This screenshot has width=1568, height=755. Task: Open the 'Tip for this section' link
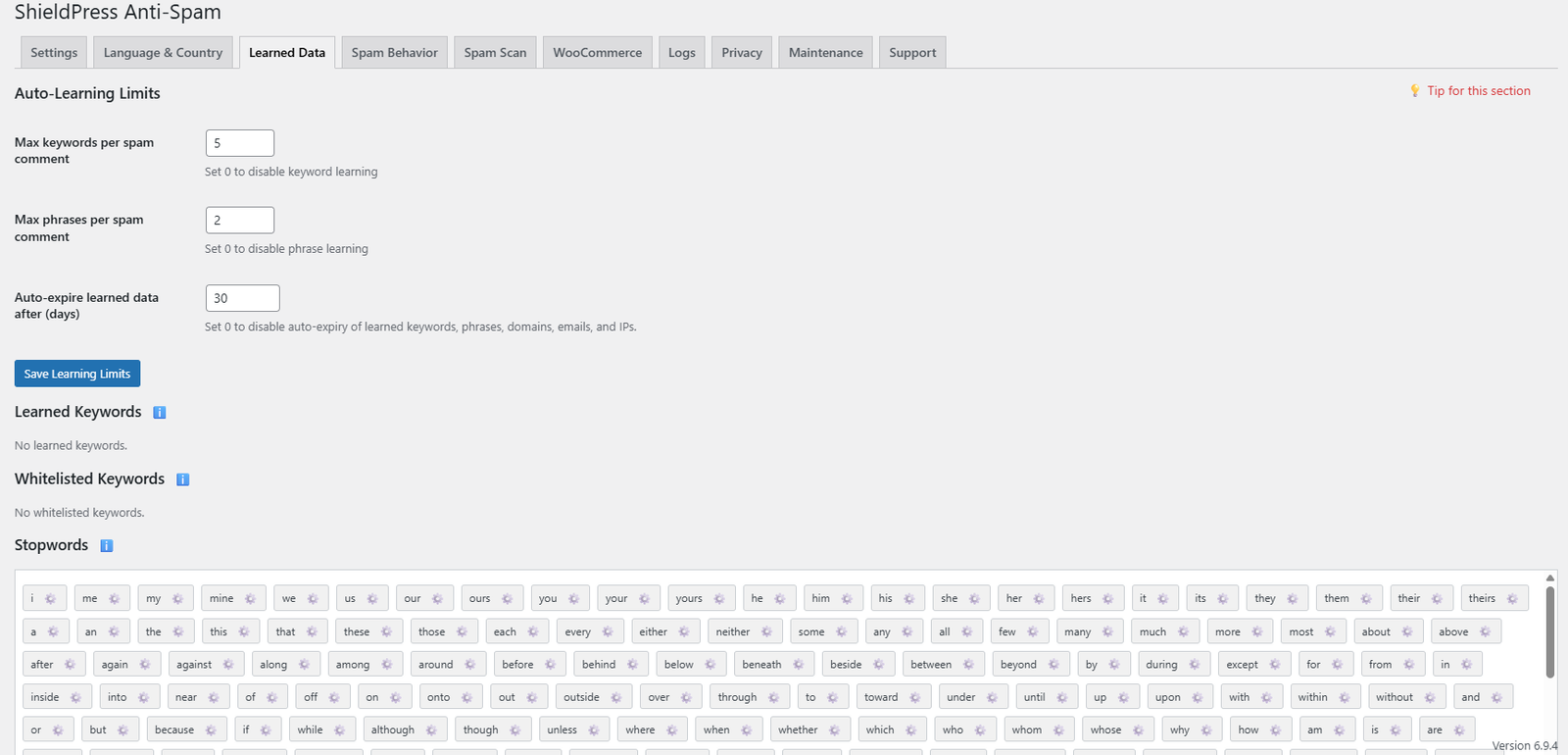tap(1478, 91)
